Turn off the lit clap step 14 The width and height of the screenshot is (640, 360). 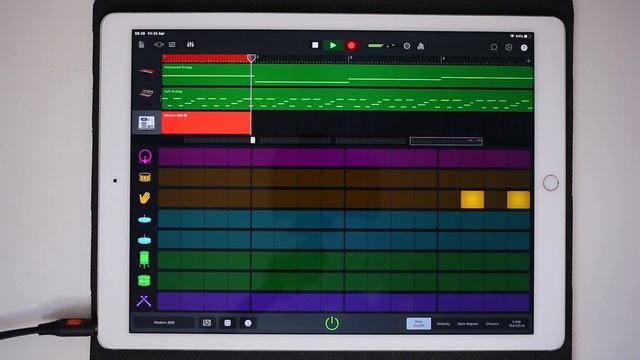[472, 200]
